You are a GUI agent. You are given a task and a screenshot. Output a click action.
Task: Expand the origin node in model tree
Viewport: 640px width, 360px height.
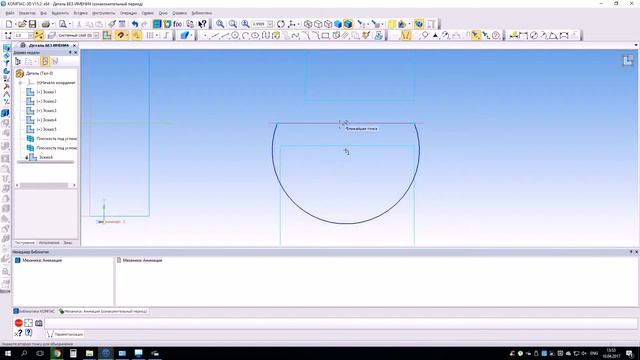(20, 82)
